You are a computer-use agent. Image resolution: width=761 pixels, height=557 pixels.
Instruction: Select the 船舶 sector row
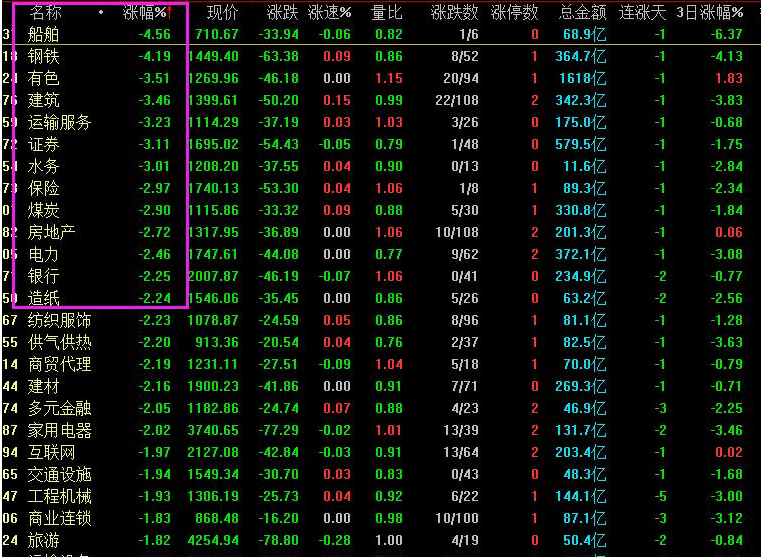pyautogui.click(x=45, y=35)
